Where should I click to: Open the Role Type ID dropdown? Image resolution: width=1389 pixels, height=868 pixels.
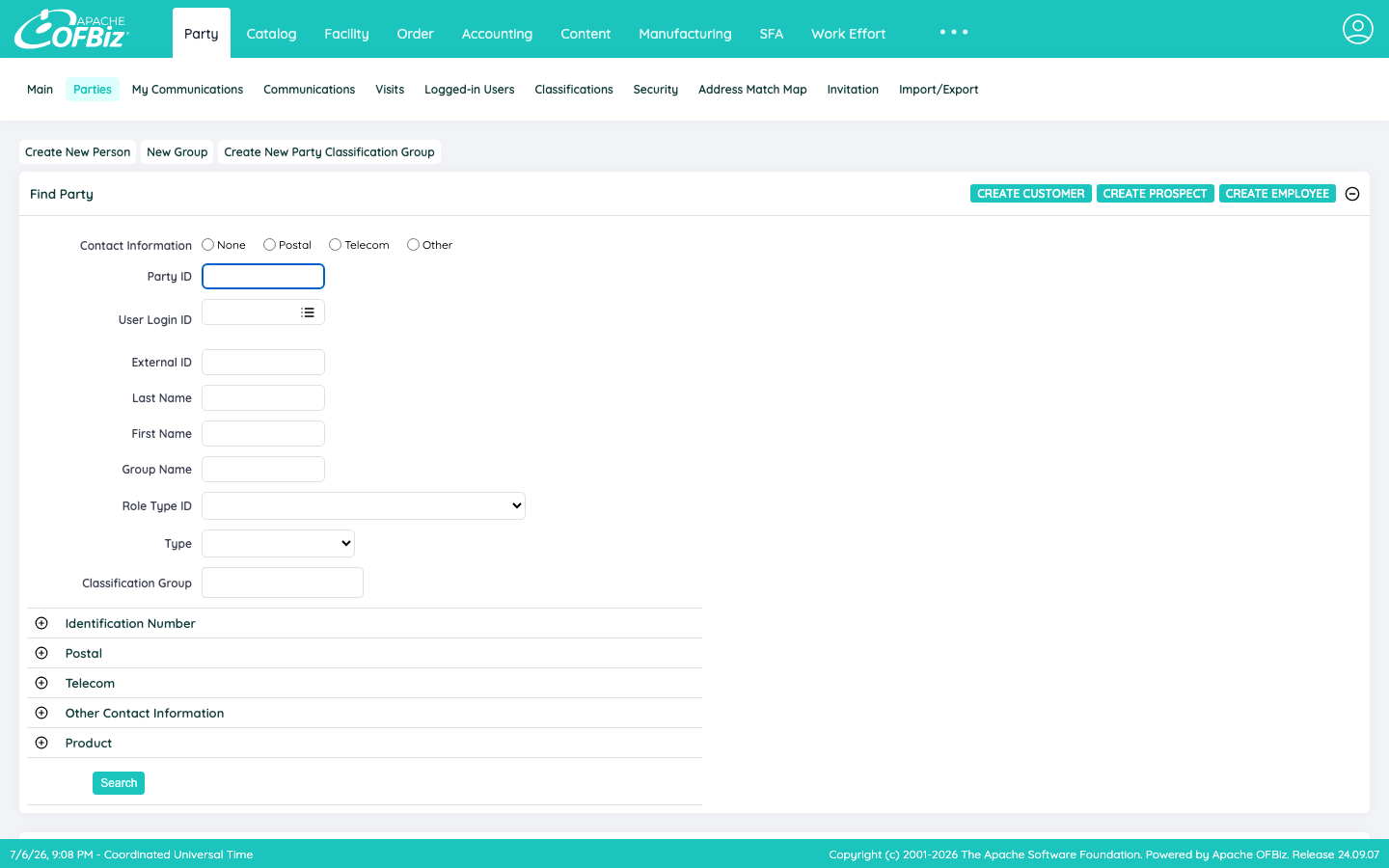364,505
